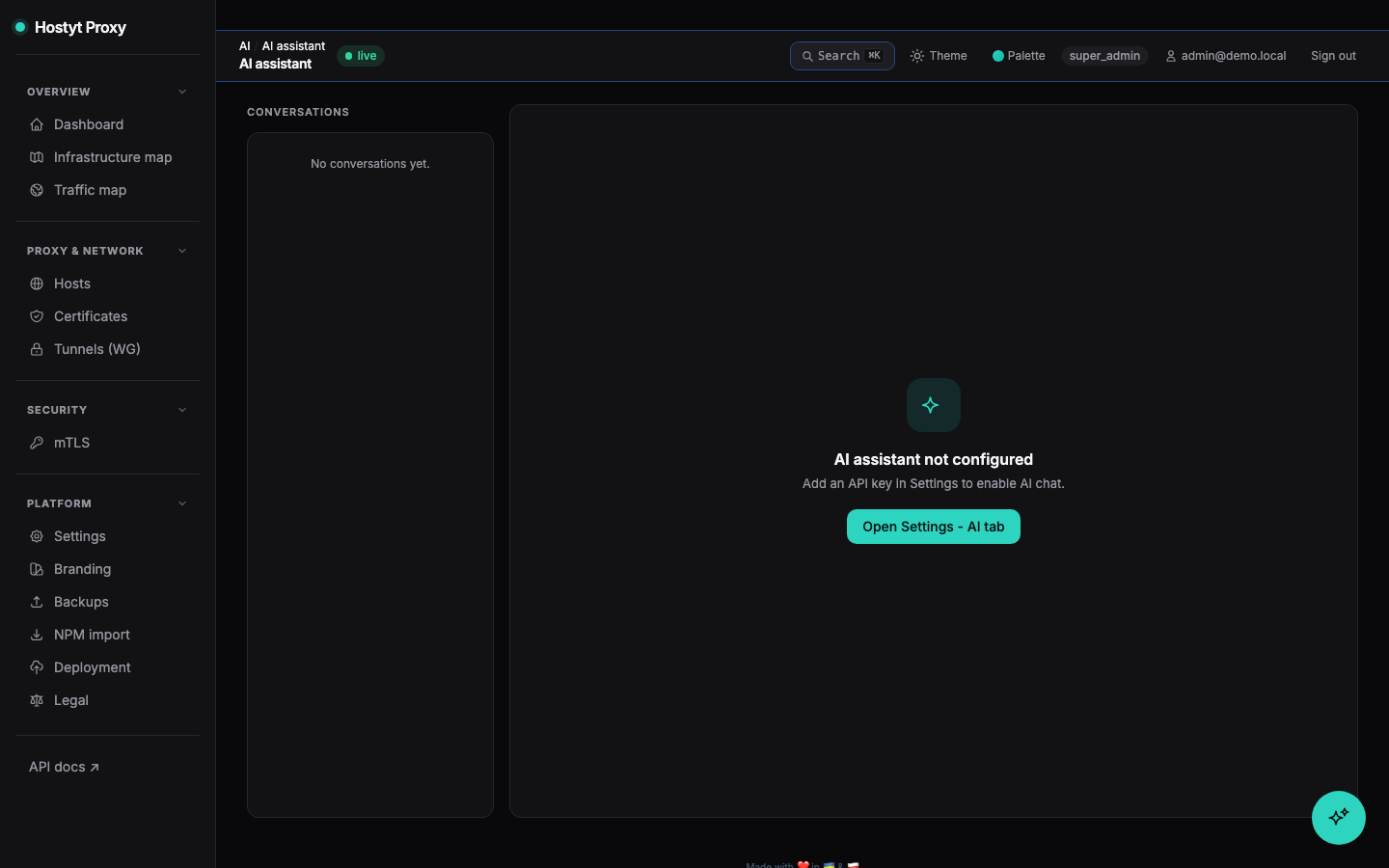Collapse the Security section chevron
Image resolution: width=1389 pixels, height=868 pixels.
click(182, 410)
